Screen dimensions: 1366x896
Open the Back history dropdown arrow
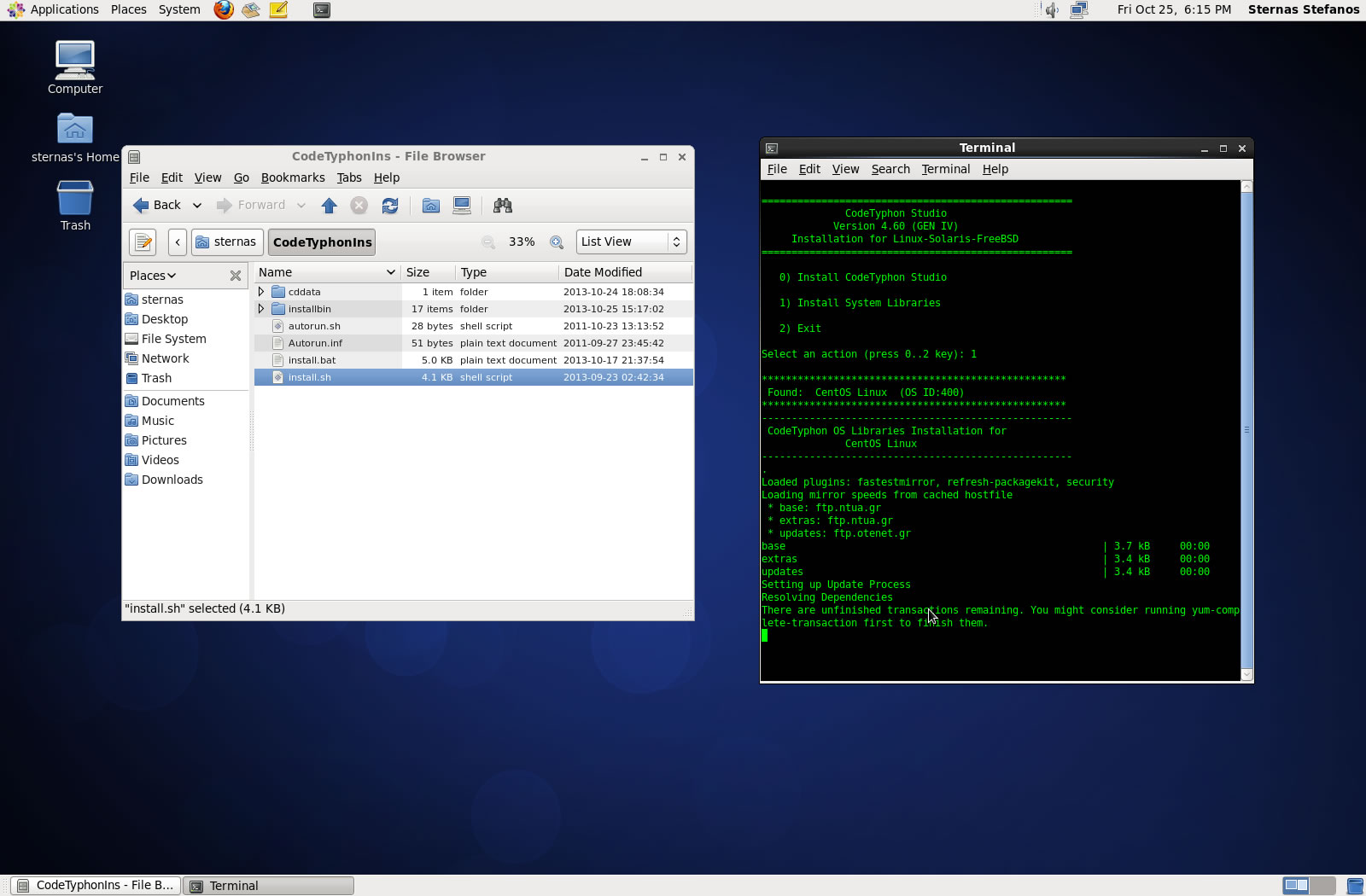click(197, 206)
